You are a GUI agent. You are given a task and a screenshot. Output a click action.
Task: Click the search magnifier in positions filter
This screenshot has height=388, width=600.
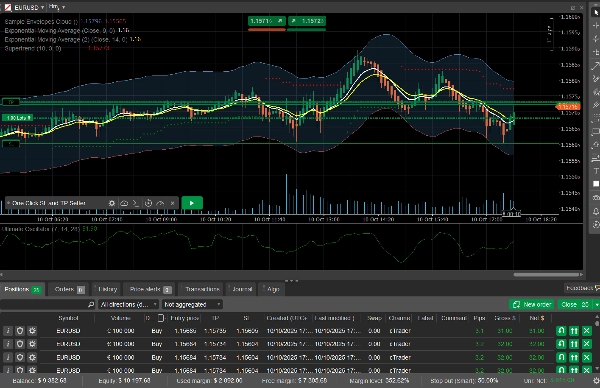click(x=91, y=305)
